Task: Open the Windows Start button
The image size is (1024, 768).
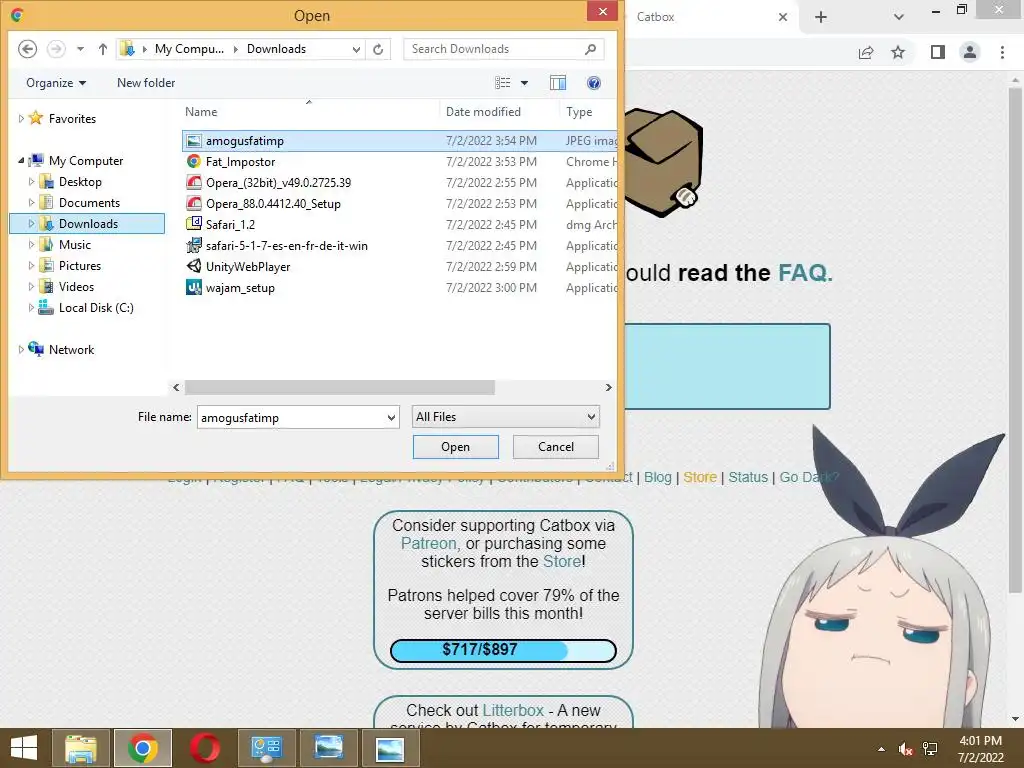Action: pos(24,748)
